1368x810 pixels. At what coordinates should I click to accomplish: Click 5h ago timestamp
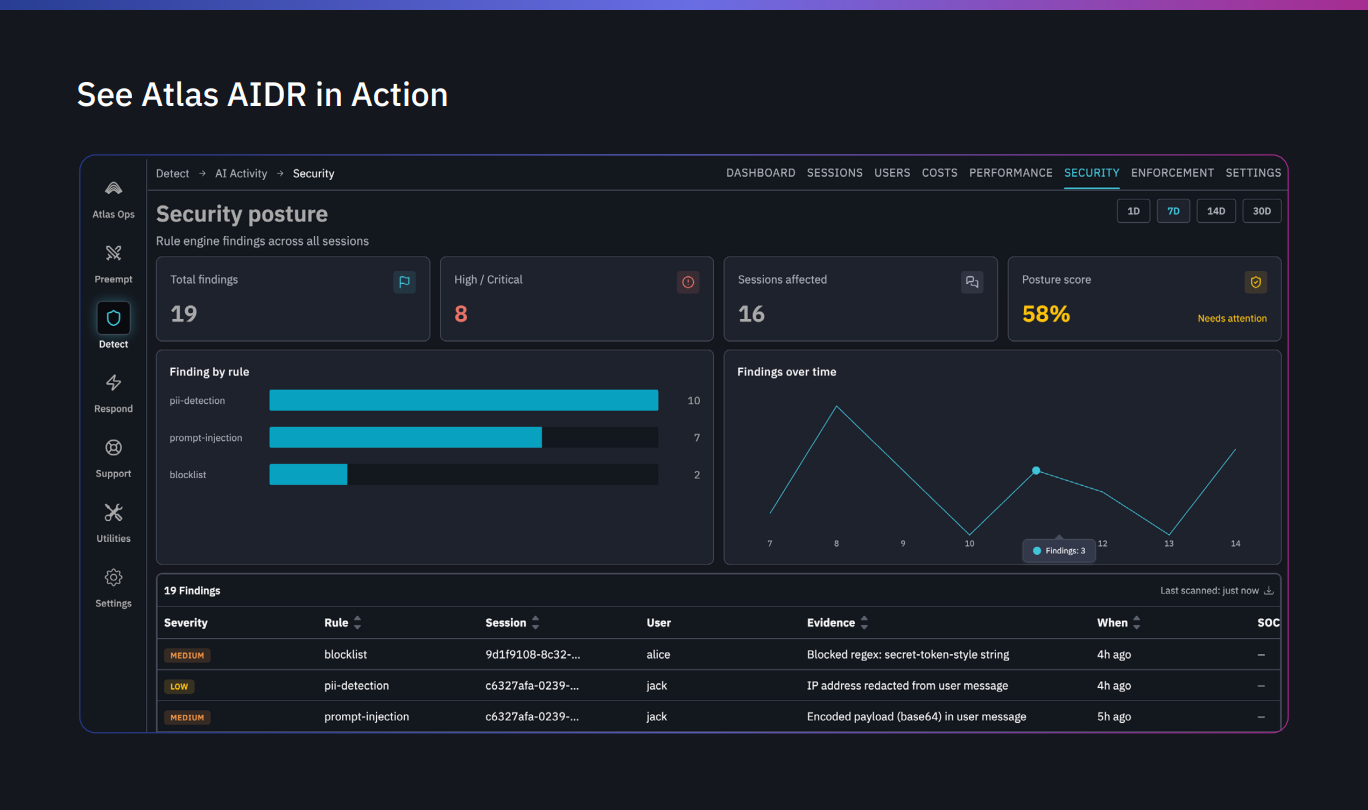coord(1114,717)
